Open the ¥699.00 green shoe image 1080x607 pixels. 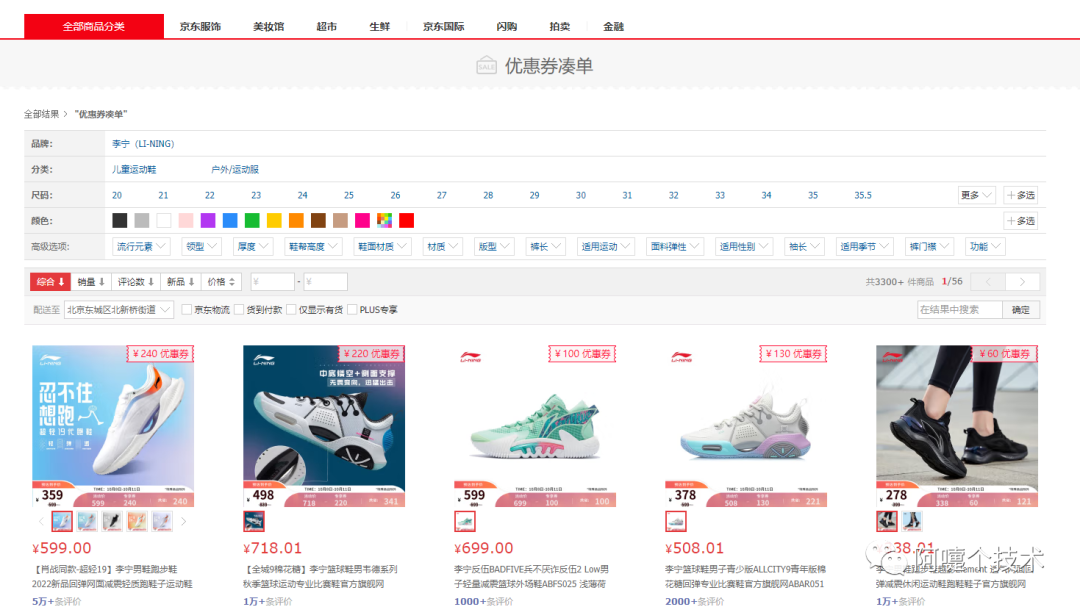[x=534, y=426]
